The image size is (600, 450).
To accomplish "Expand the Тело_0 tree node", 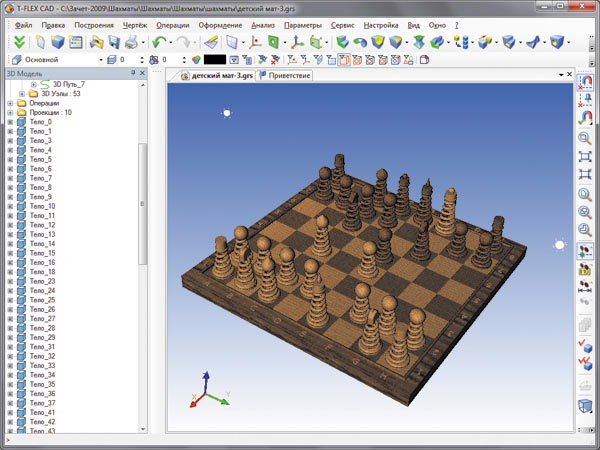I will [x=10, y=122].
